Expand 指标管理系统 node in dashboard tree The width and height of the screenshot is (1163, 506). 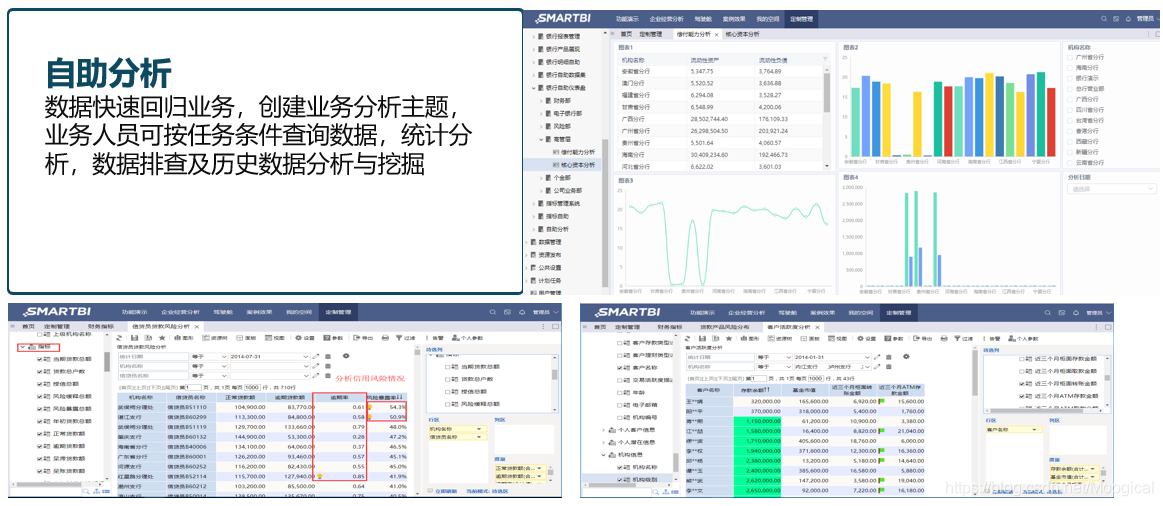pos(534,203)
